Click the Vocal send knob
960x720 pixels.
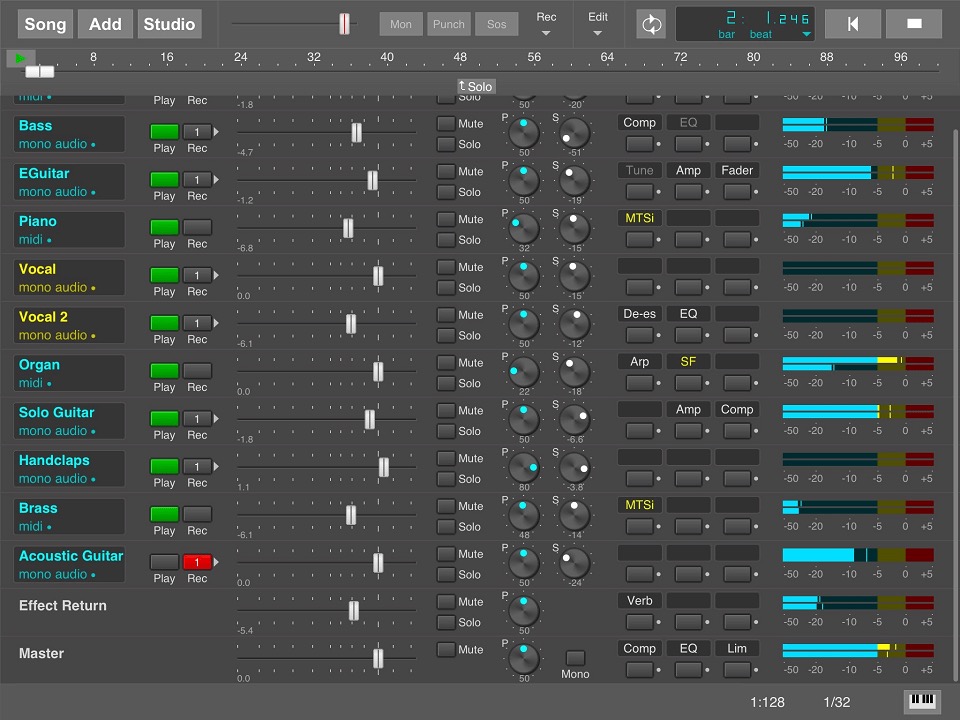[574, 276]
